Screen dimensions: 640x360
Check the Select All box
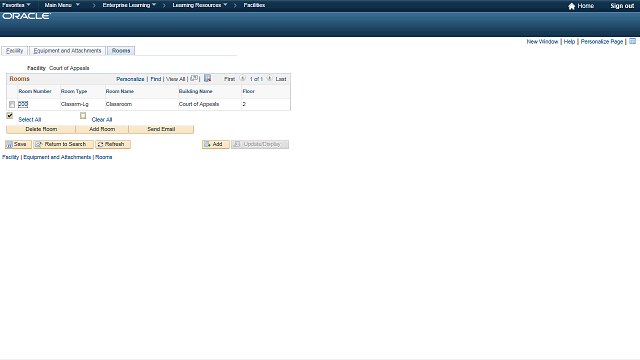[x=10, y=116]
